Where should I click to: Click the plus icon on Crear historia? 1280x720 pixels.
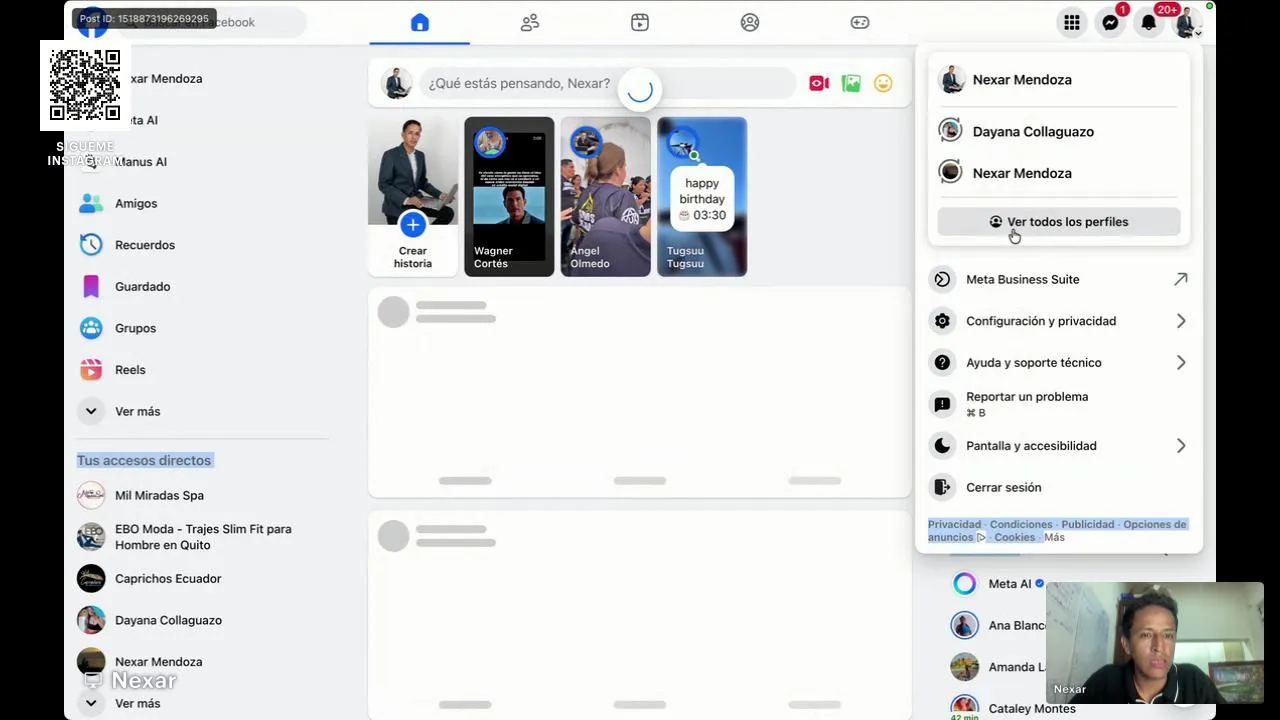pos(412,225)
